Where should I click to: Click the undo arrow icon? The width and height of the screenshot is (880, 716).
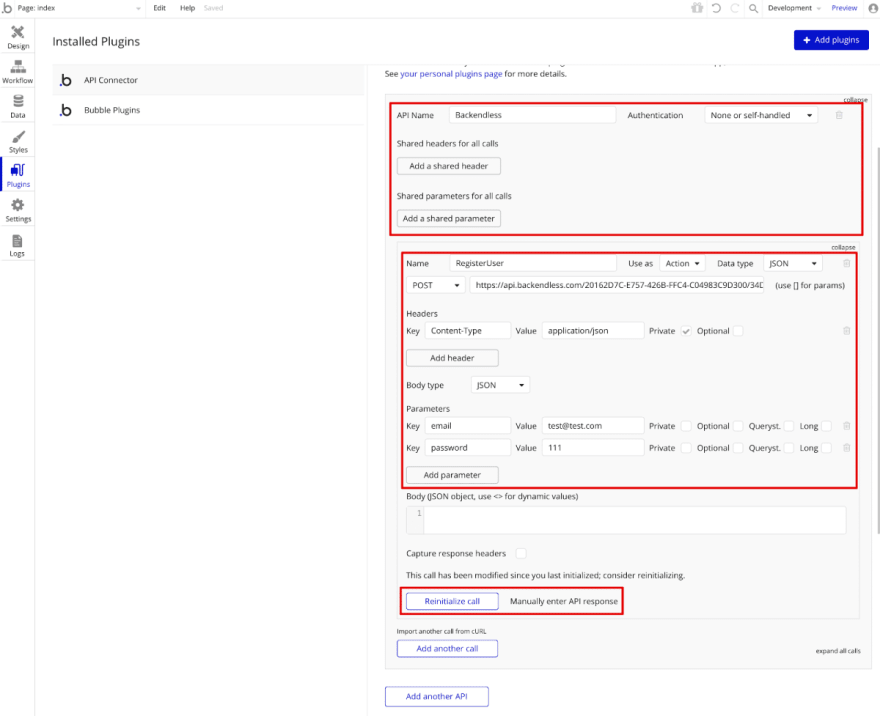point(716,8)
